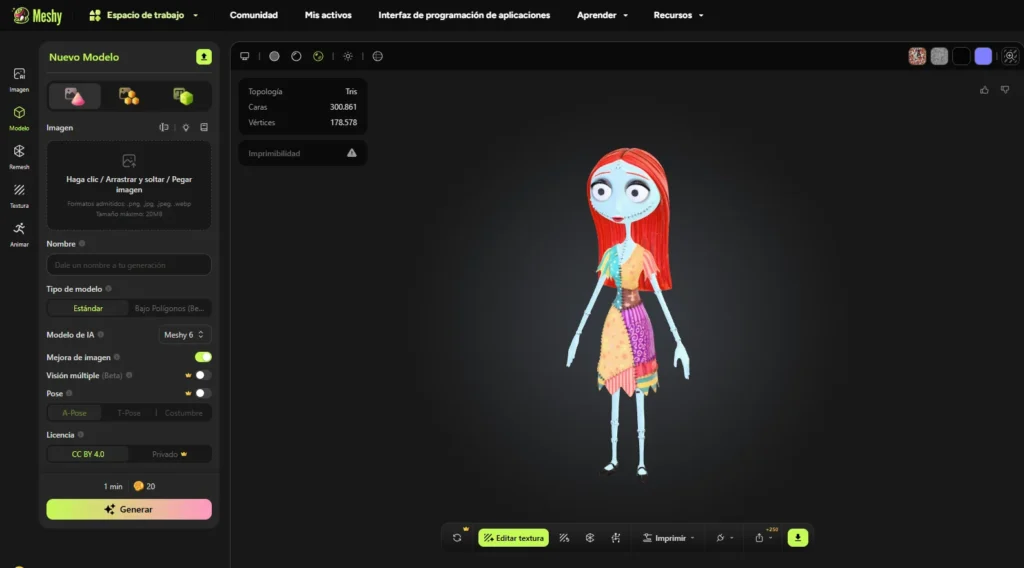Enable the Visión múltiple toggle
1024x568 pixels.
pos(203,375)
